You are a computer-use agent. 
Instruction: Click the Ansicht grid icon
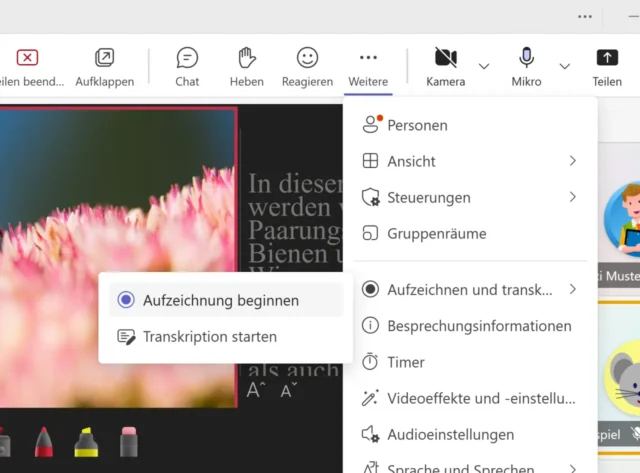pos(370,161)
